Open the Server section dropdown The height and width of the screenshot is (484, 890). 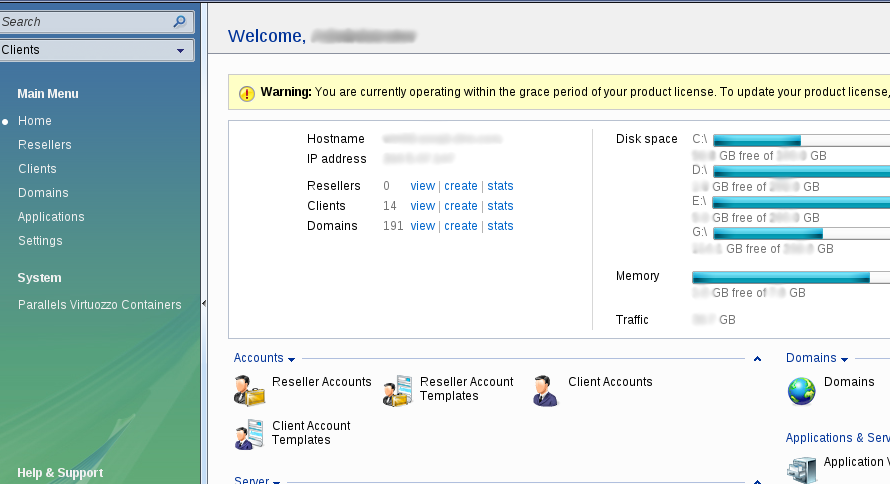[276, 482]
